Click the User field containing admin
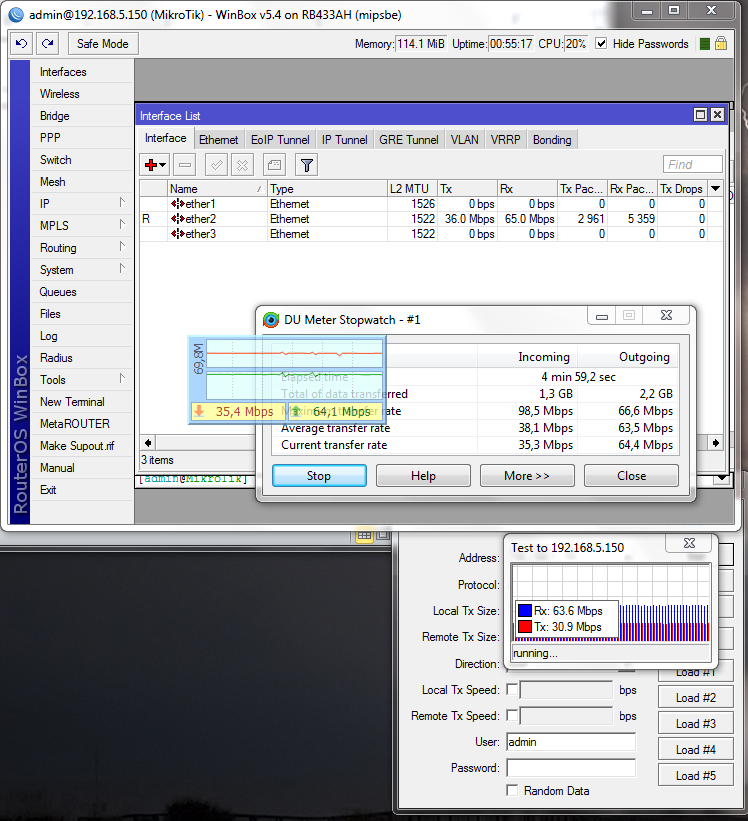The image size is (748, 821). [x=571, y=742]
